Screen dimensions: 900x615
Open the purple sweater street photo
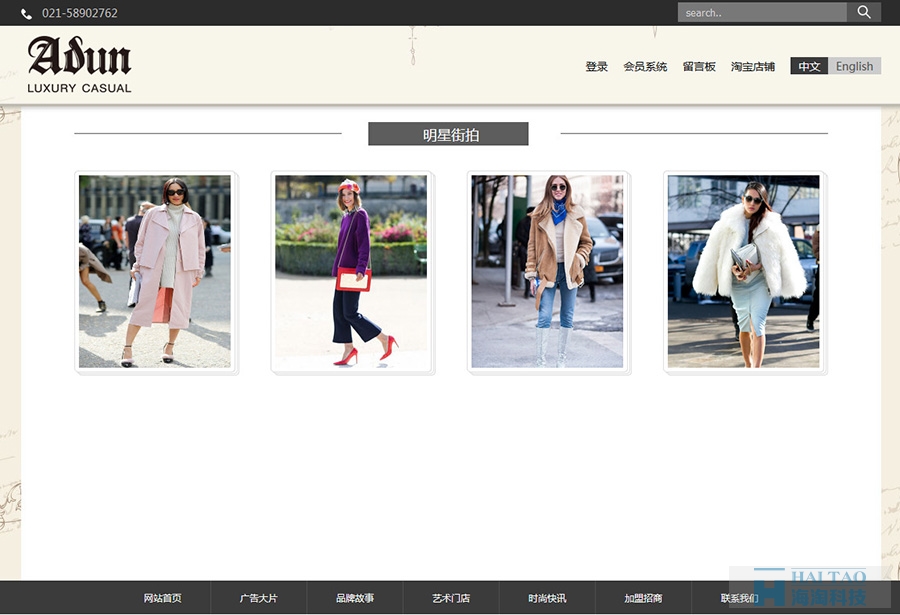click(351, 272)
